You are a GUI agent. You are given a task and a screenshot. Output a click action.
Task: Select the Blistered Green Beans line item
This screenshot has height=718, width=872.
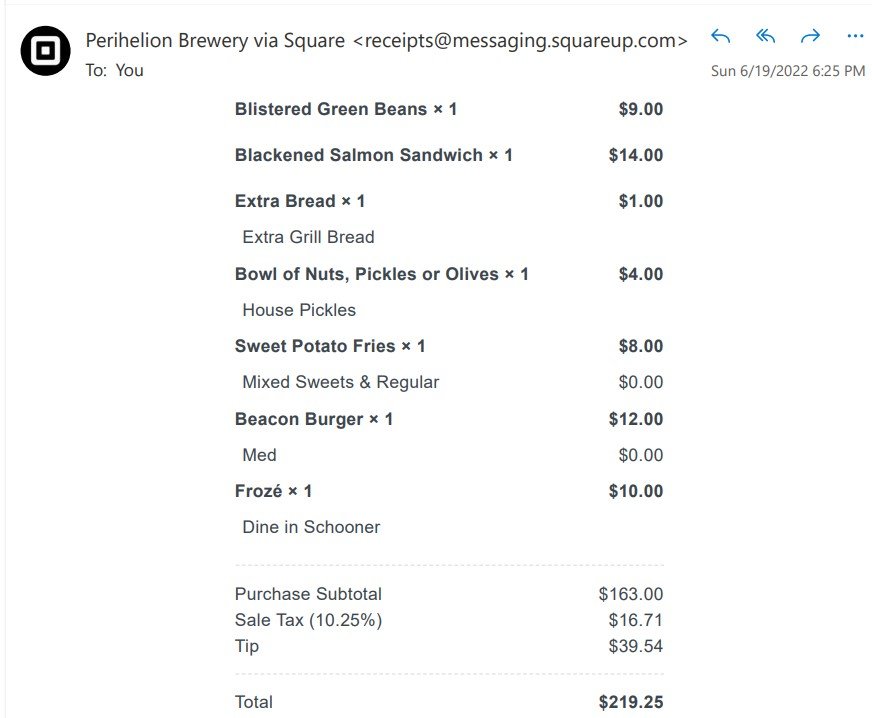pos(346,109)
